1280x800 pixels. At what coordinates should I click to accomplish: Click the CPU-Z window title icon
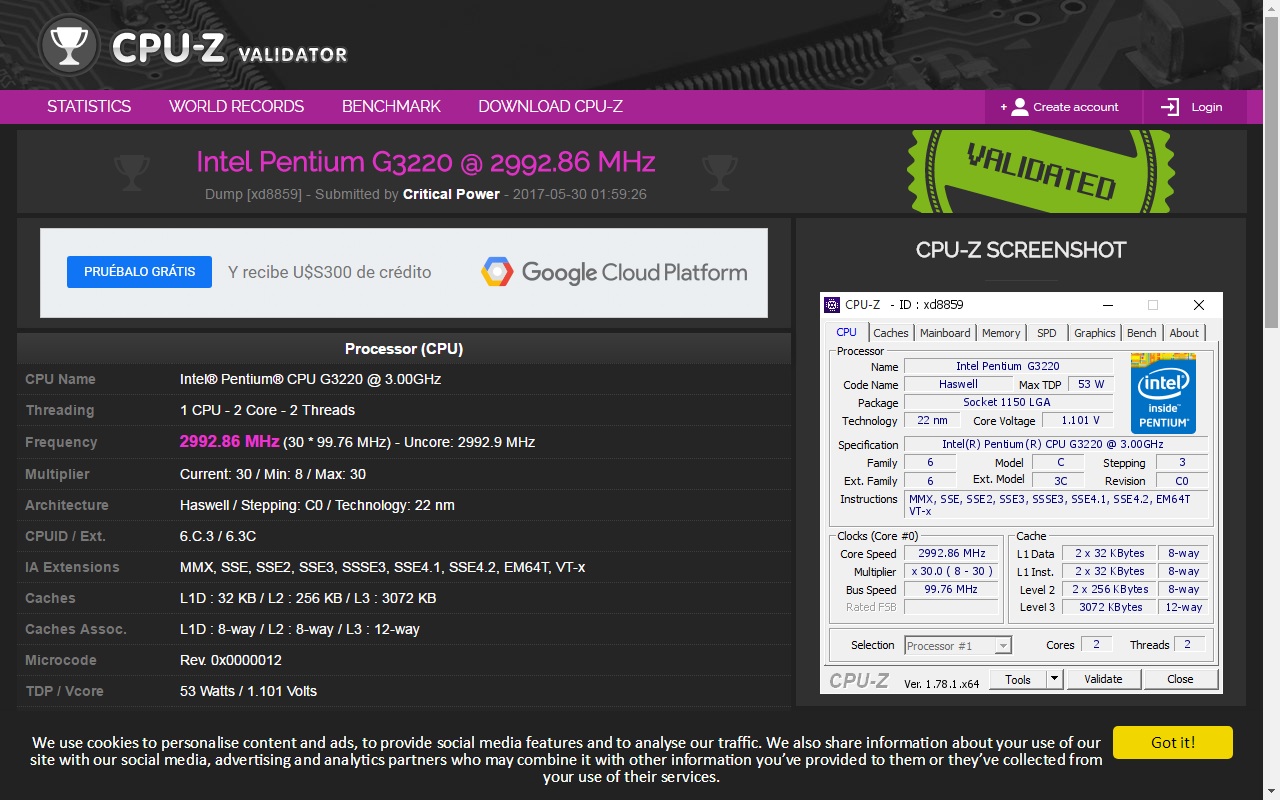(x=832, y=305)
